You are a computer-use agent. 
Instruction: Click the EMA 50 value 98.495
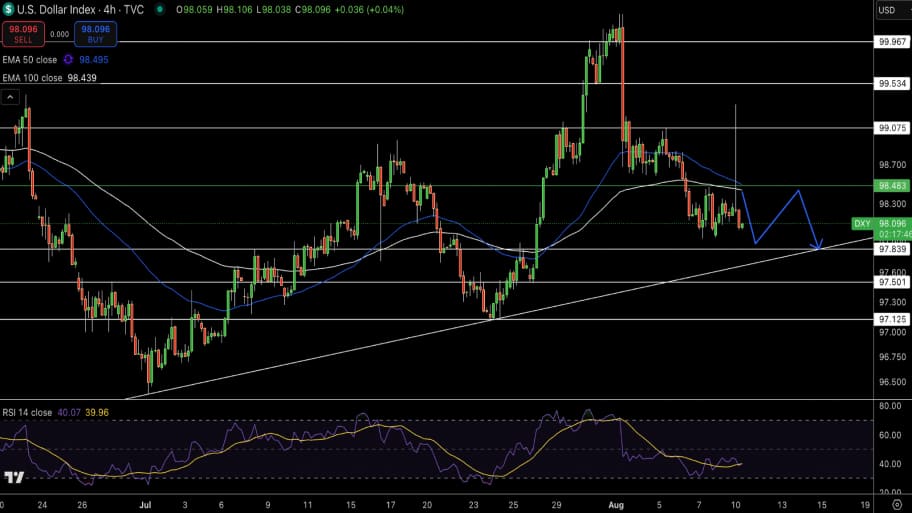point(94,59)
